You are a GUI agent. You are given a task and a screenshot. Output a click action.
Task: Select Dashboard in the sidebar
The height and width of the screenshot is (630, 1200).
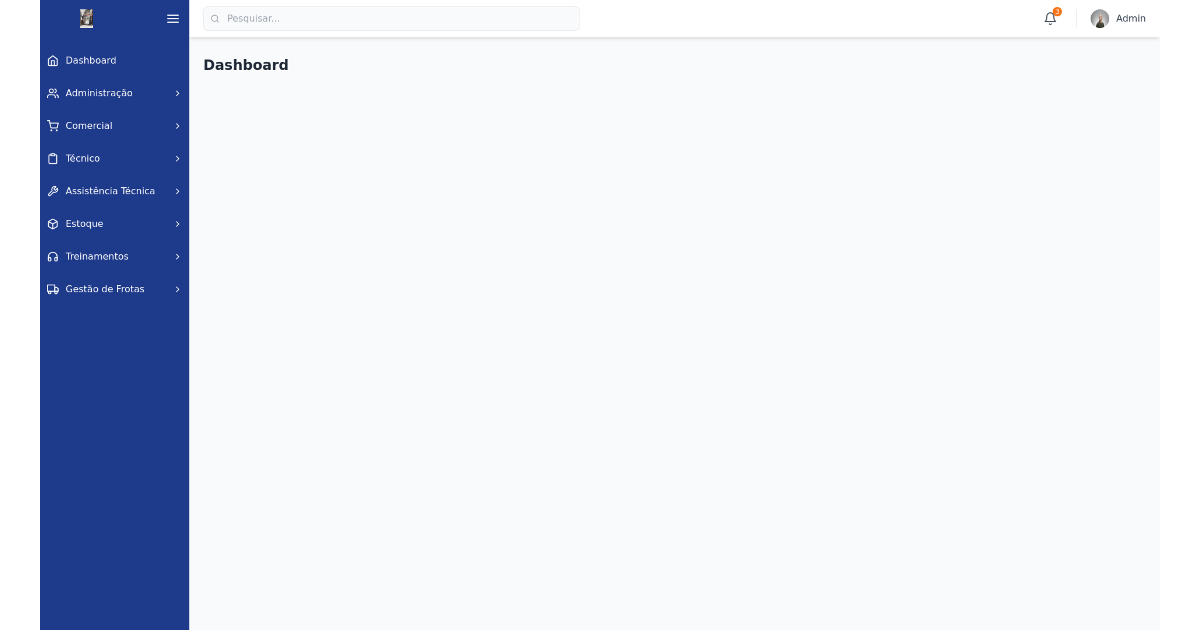pos(91,60)
